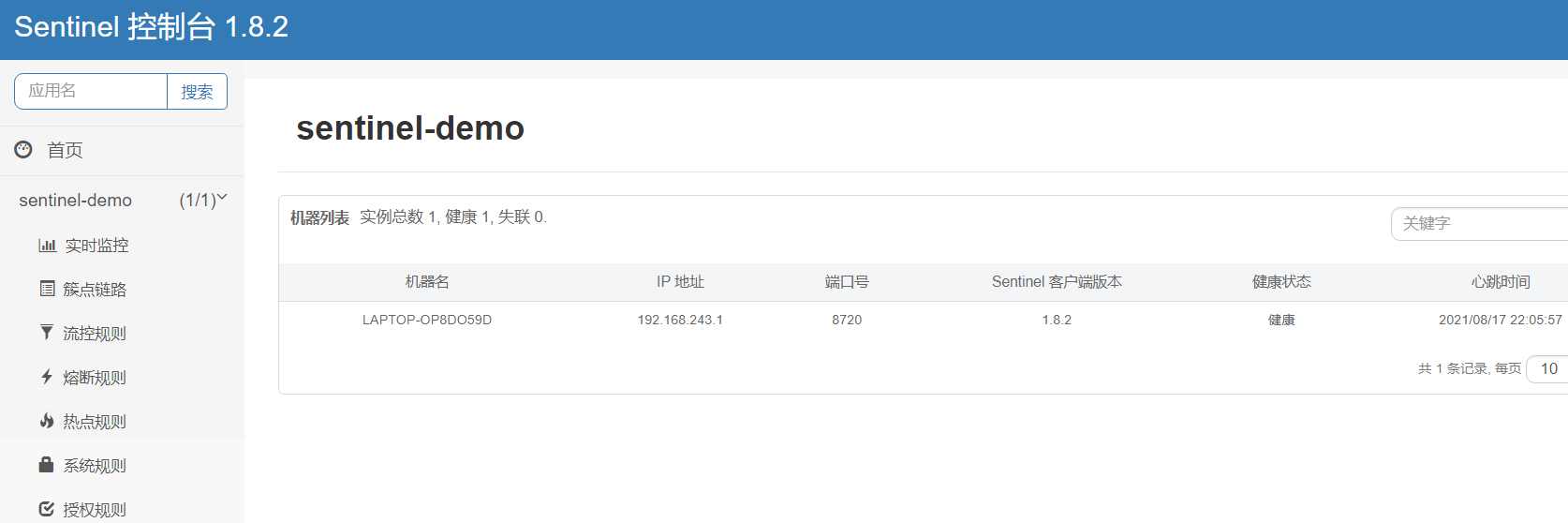Click the bar chart icon for 实时监控
The width and height of the screenshot is (1568, 523).
tap(47, 245)
